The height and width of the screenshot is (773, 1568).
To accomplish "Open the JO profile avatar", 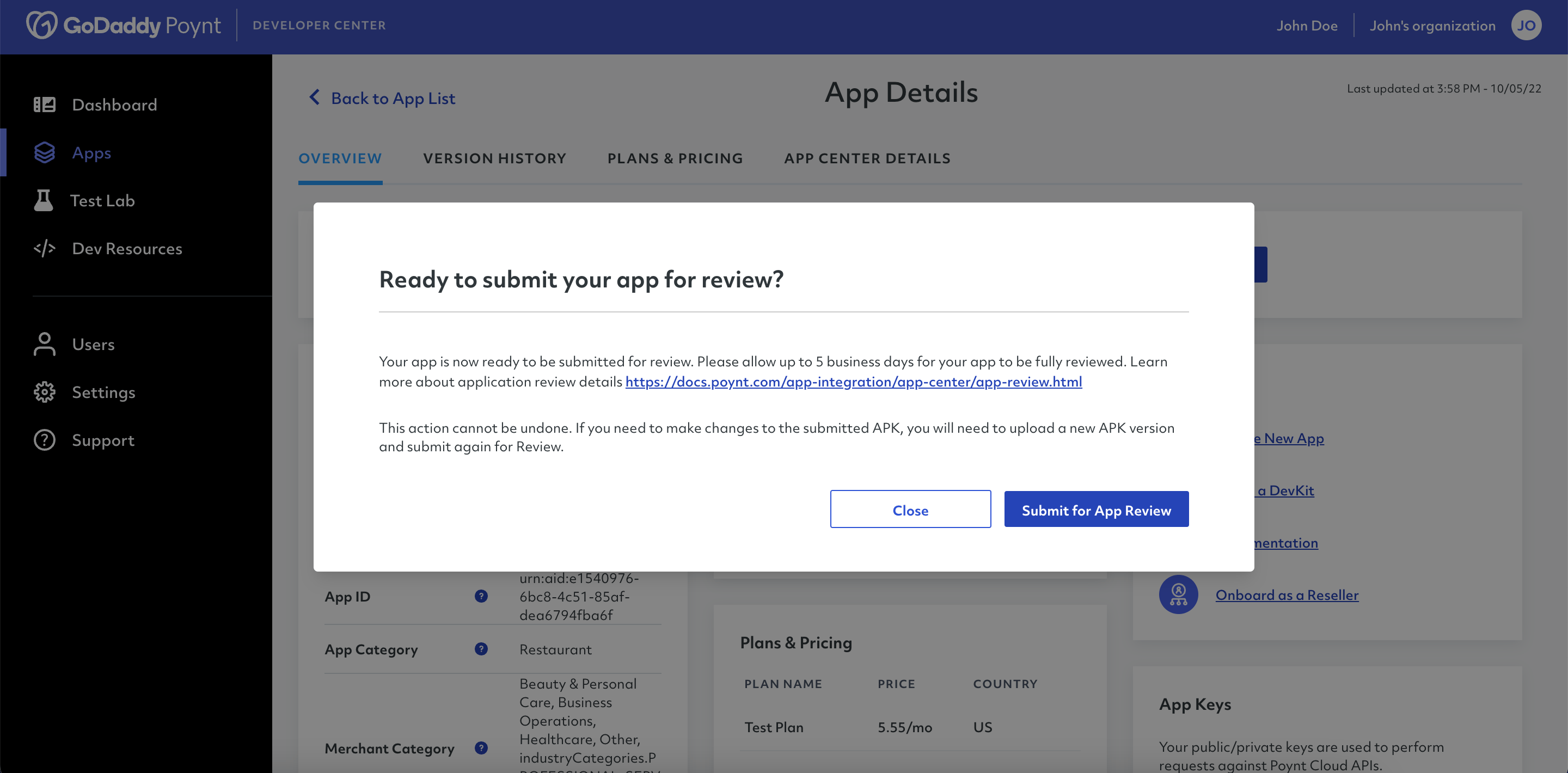I will click(1528, 26).
